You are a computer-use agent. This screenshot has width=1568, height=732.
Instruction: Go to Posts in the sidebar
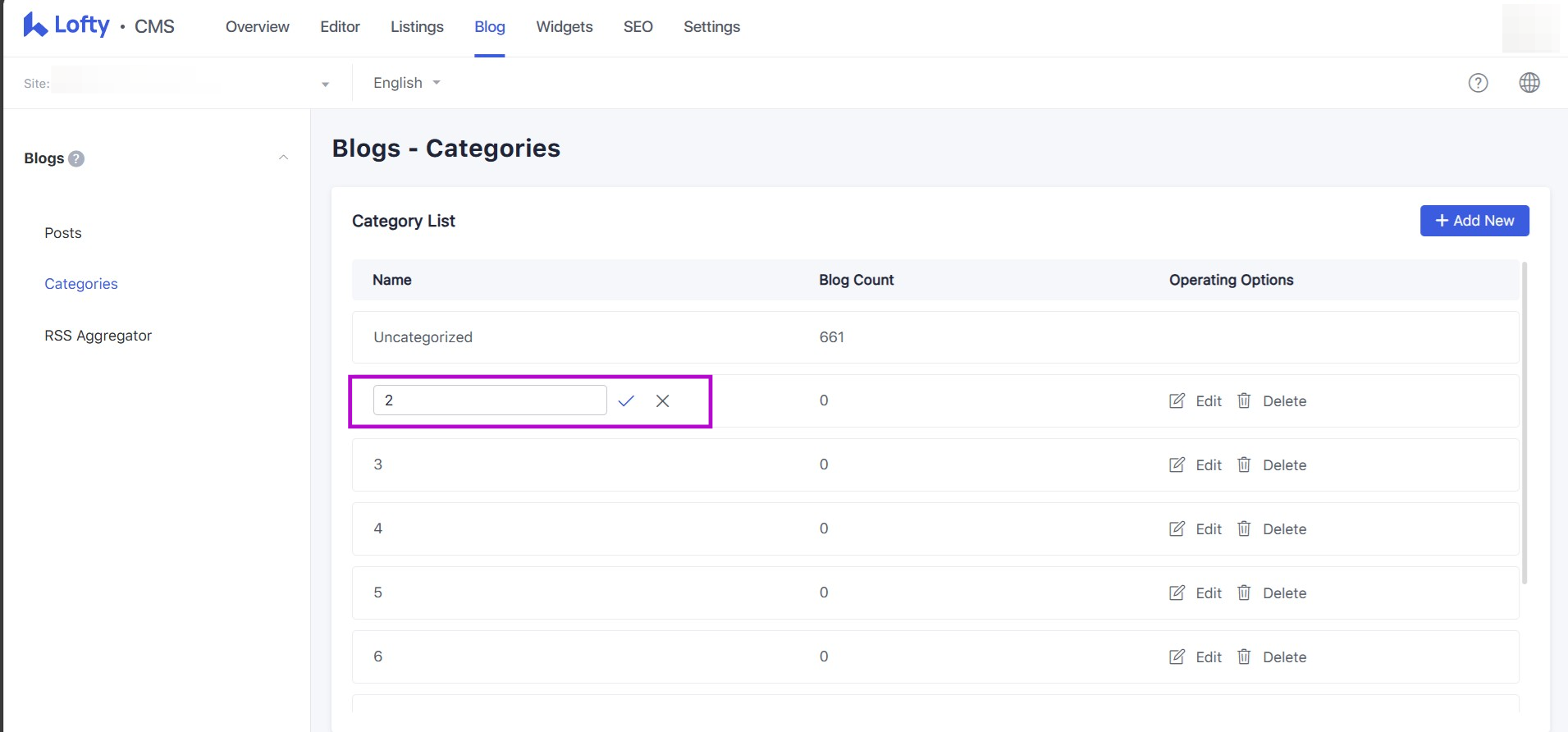[63, 233]
